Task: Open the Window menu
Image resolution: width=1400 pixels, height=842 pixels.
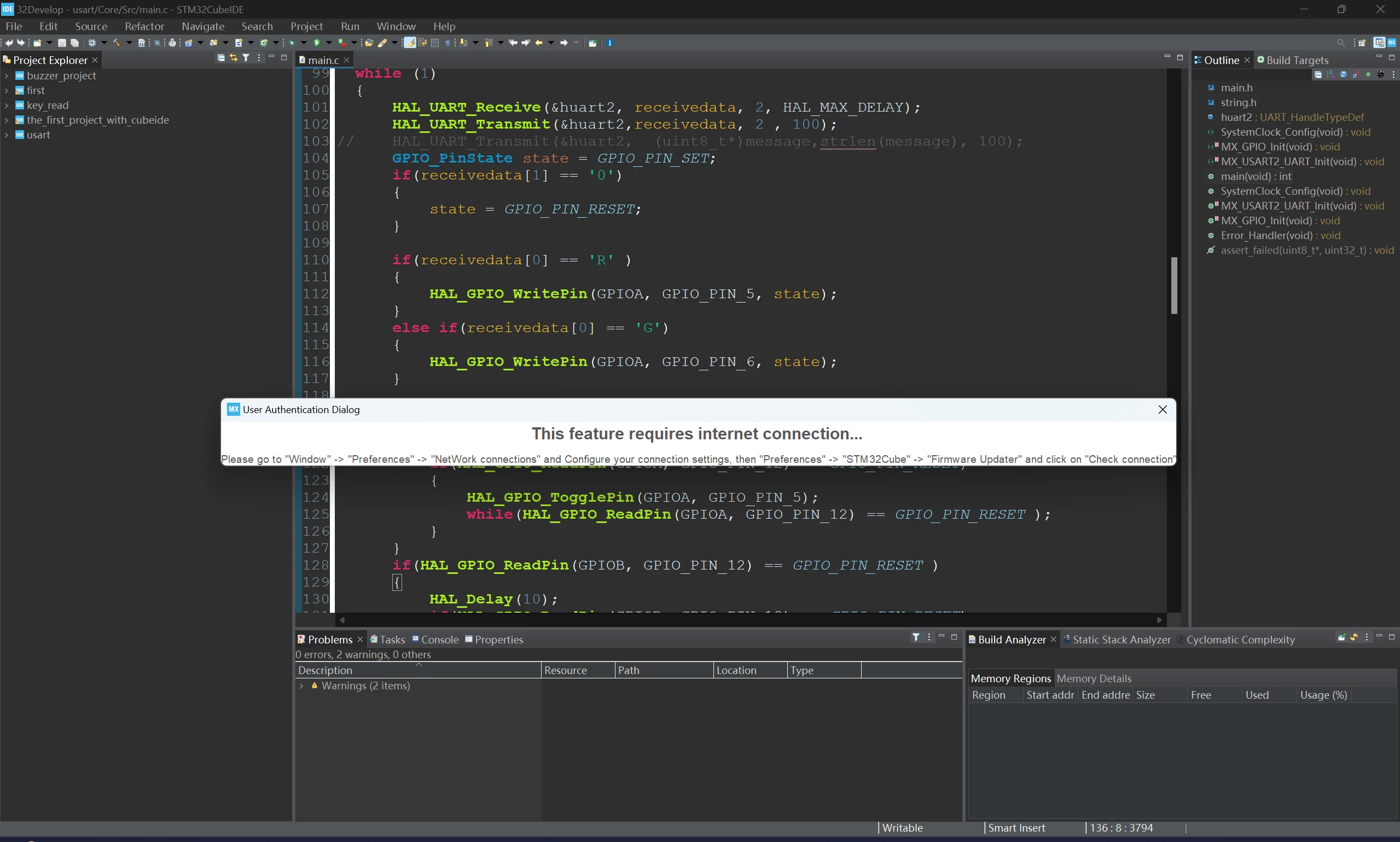Action: pyautogui.click(x=396, y=26)
